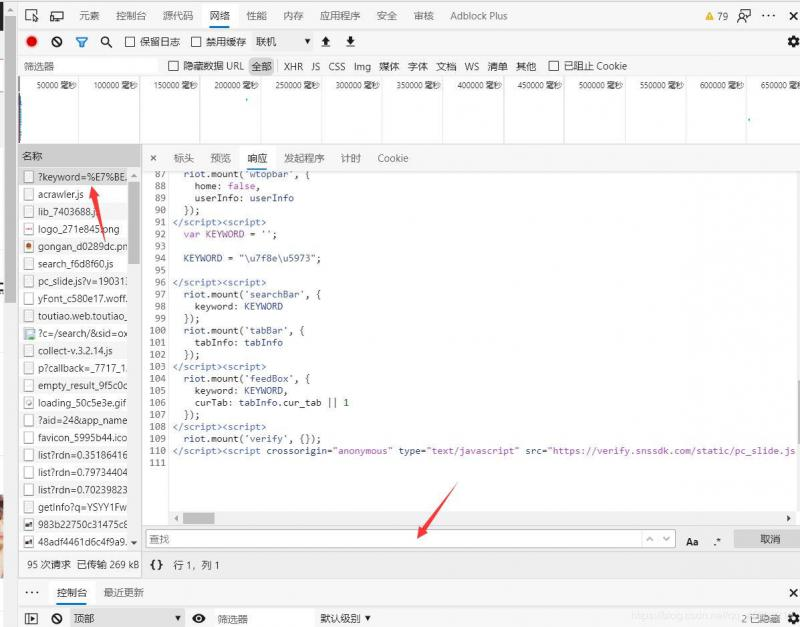Create live expression eye icon
Screen dimensions: 800x627
[x=198, y=618]
